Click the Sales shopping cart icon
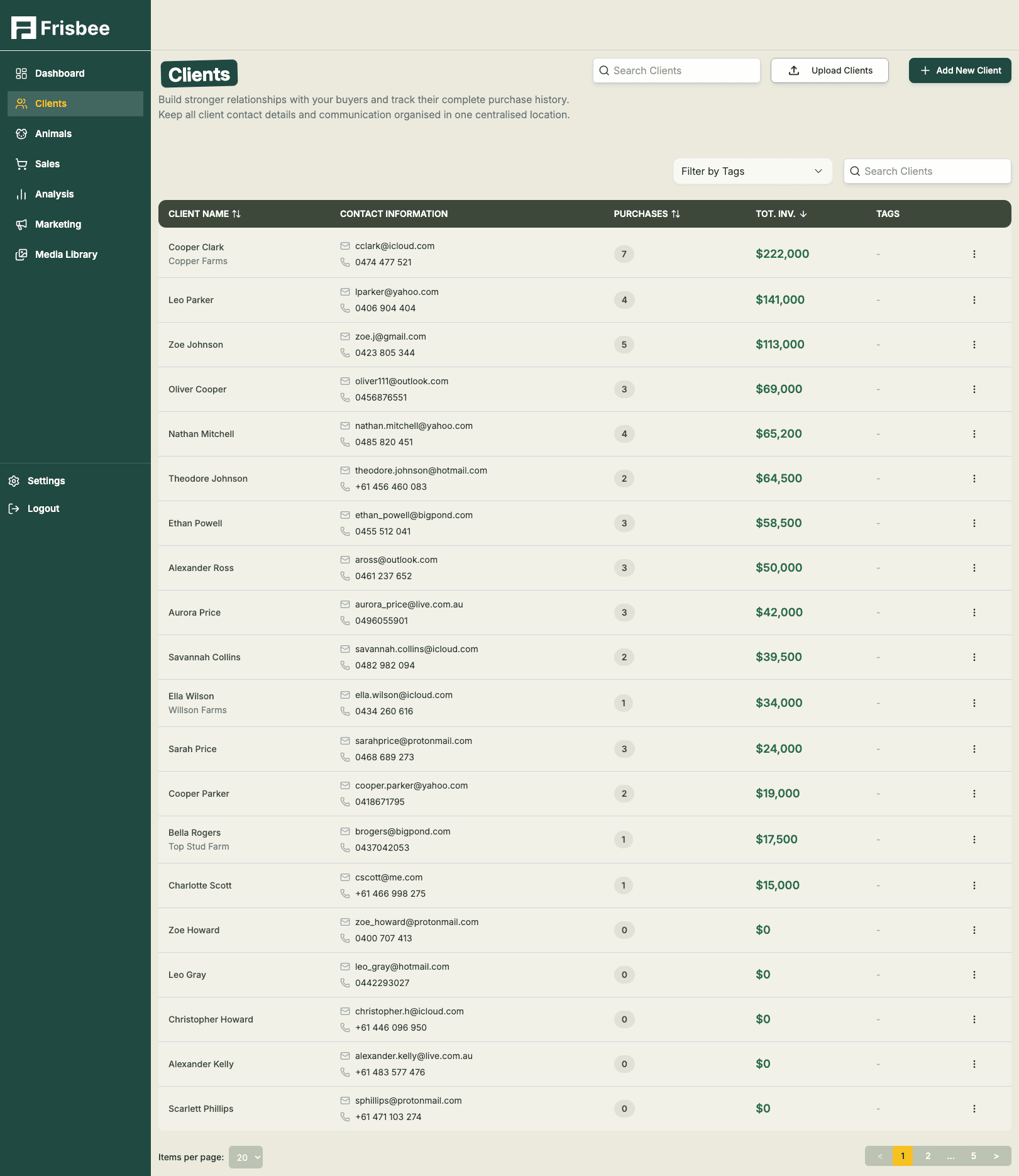Image resolution: width=1019 pixels, height=1176 pixels. pyautogui.click(x=21, y=164)
